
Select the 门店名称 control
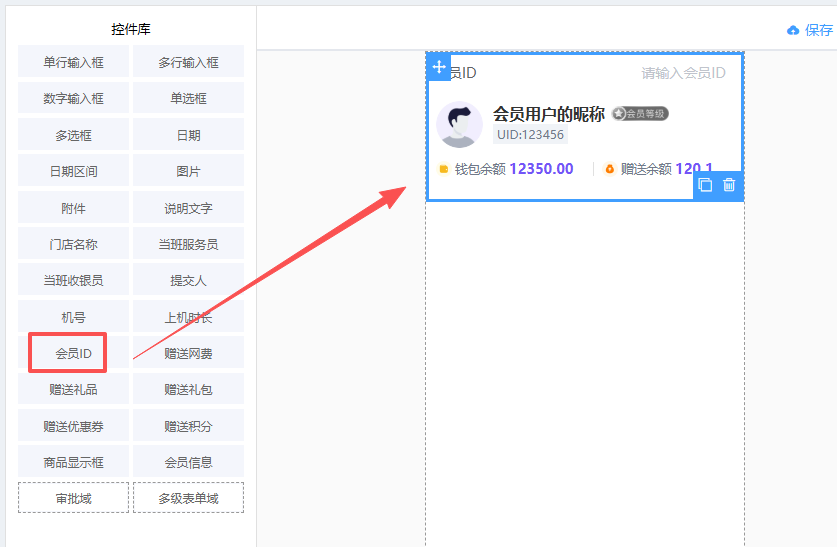coord(74,244)
